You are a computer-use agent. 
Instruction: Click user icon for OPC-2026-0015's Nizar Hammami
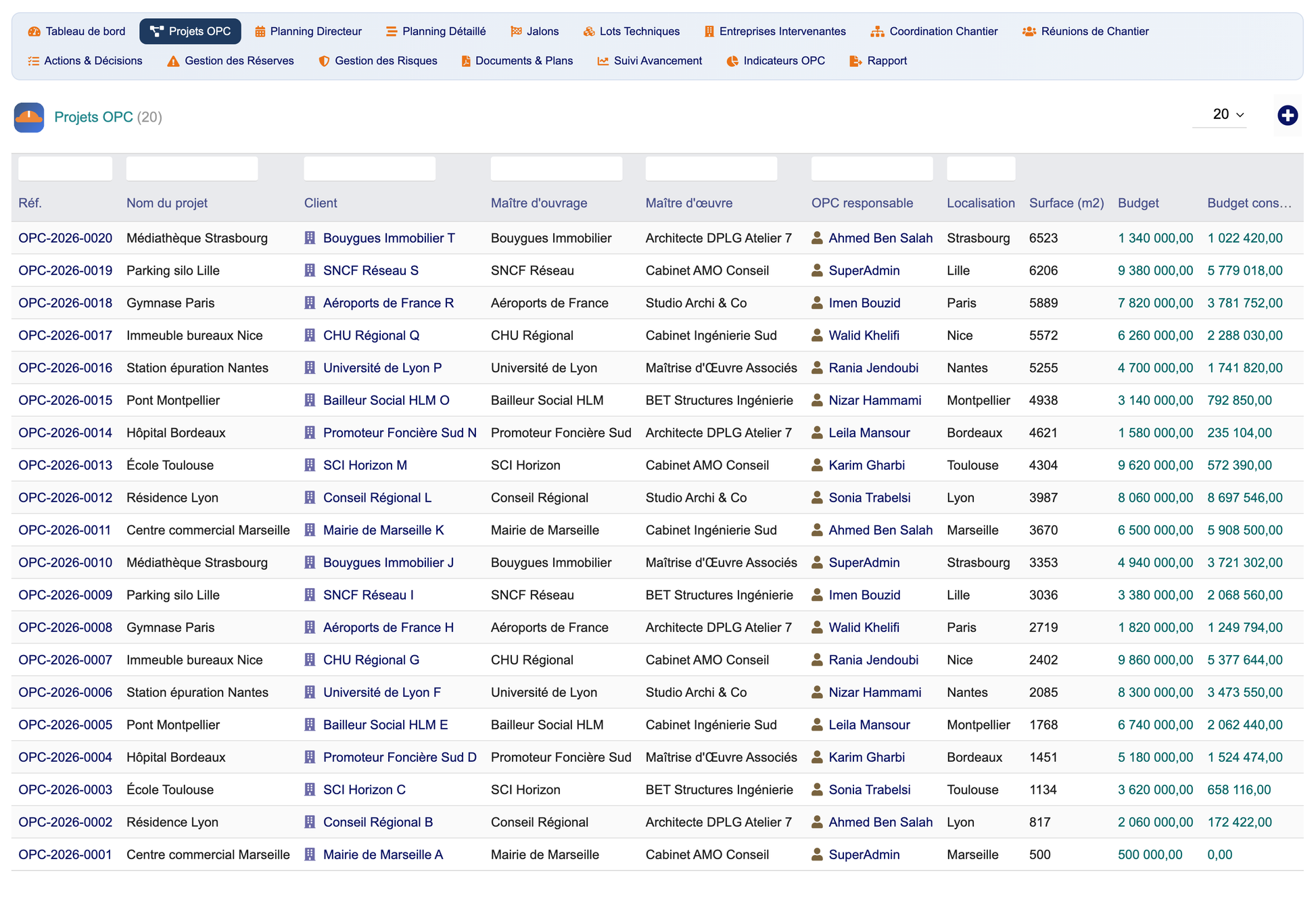click(817, 400)
